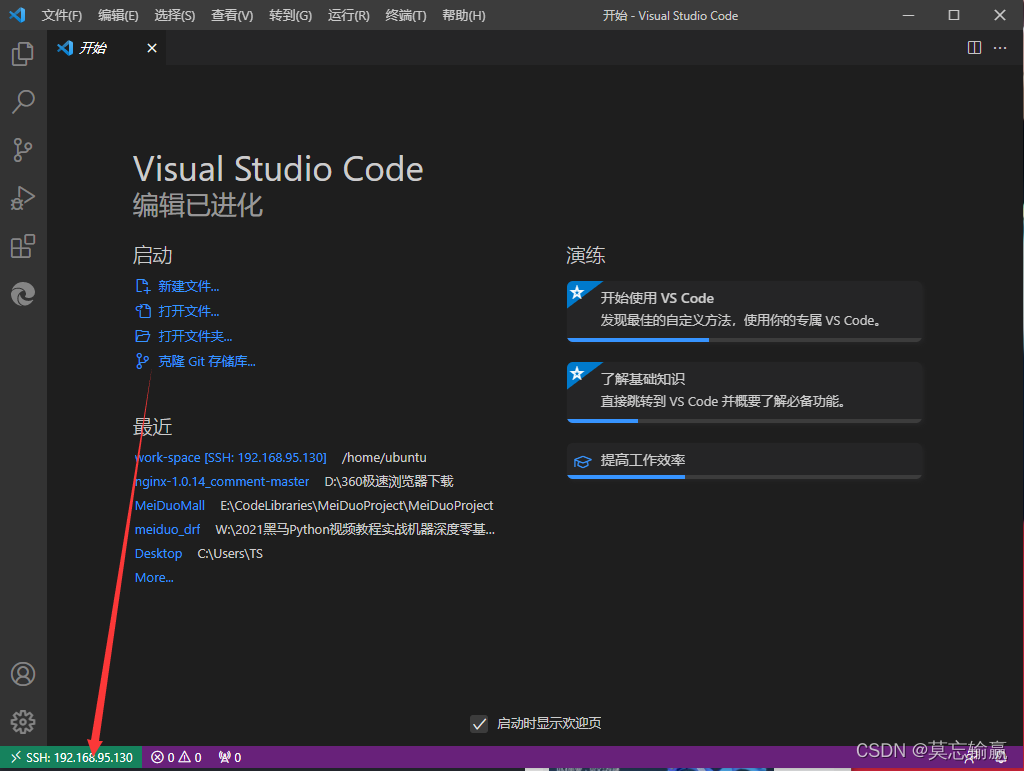Click the 新建文件... link
Image resolution: width=1024 pixels, height=771 pixels.
click(188, 286)
